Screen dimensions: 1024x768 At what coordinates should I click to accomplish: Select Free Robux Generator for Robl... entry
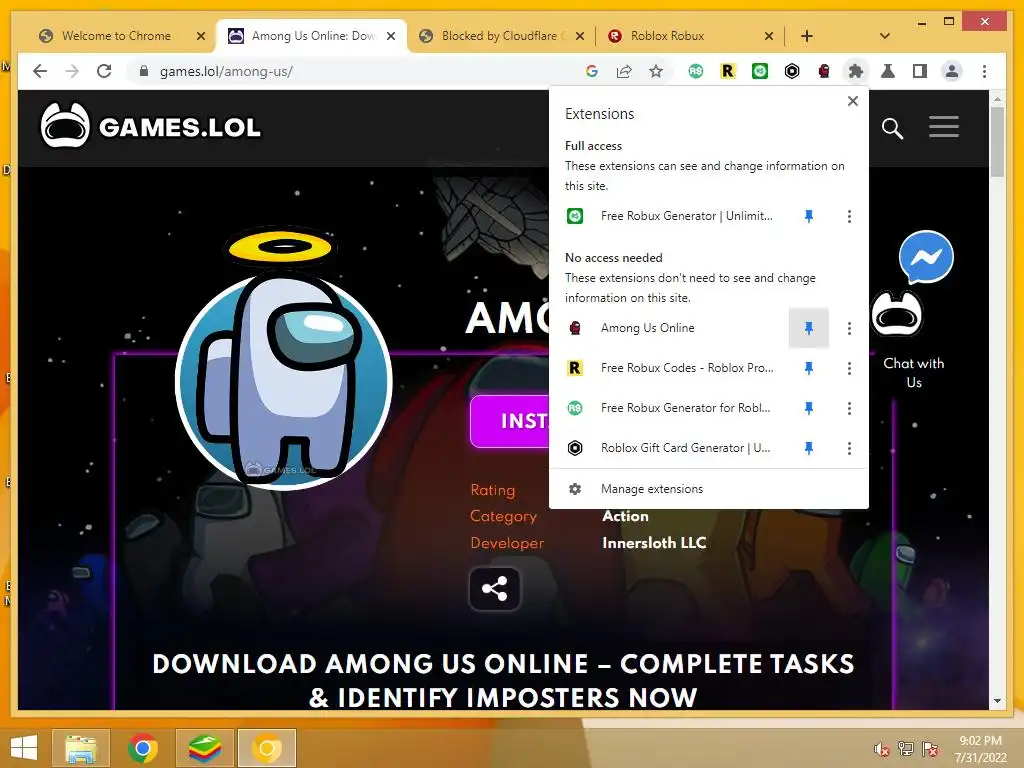669,408
